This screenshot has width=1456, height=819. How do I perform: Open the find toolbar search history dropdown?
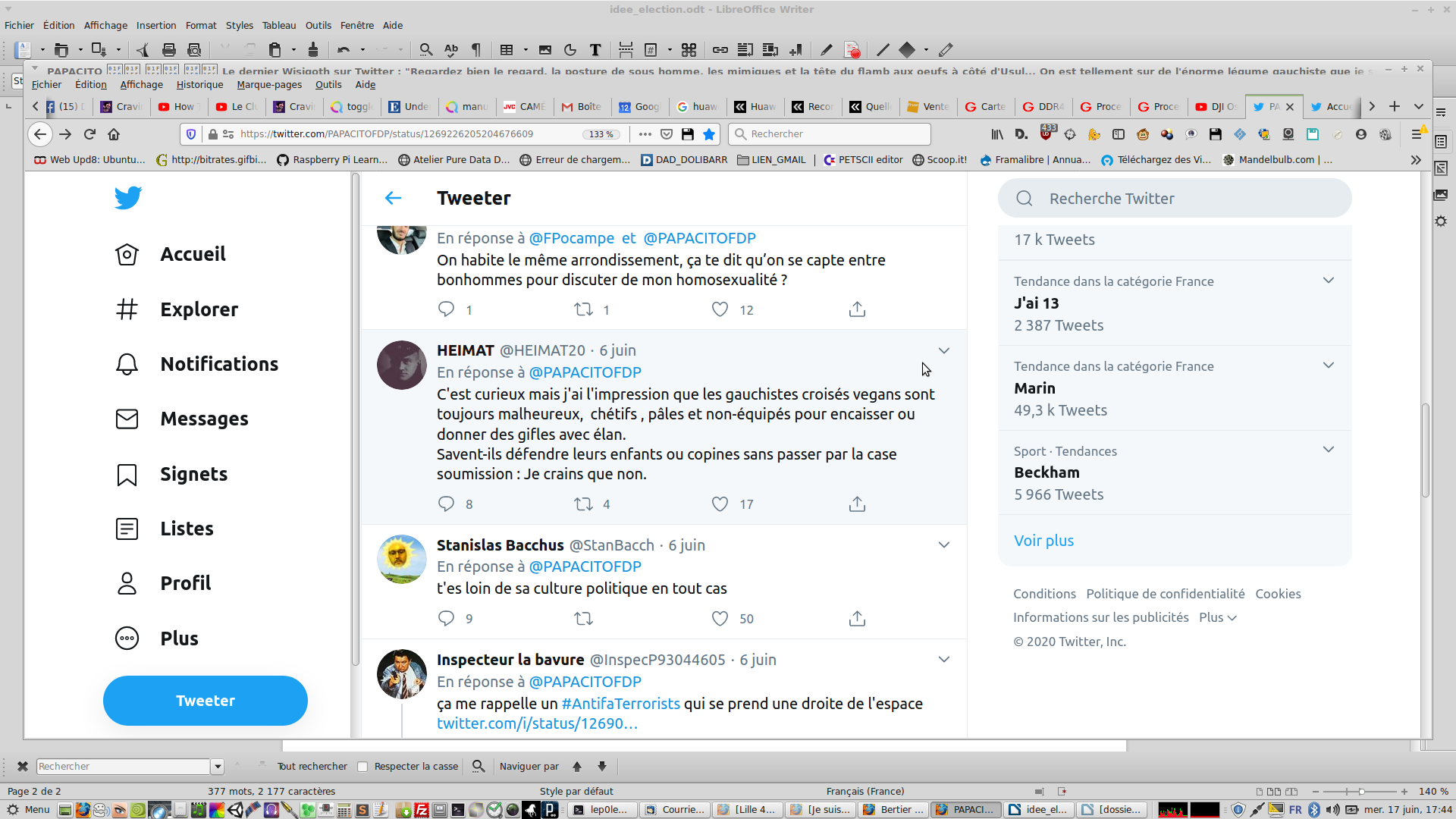tap(218, 767)
